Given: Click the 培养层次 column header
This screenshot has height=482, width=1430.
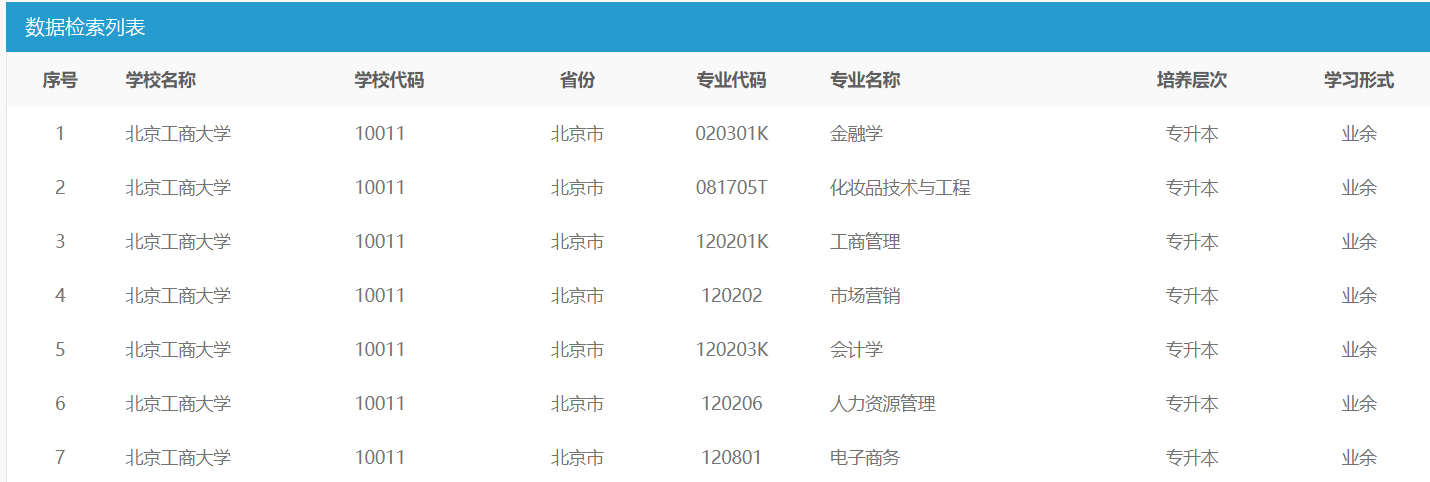Looking at the screenshot, I should pos(1192,80).
